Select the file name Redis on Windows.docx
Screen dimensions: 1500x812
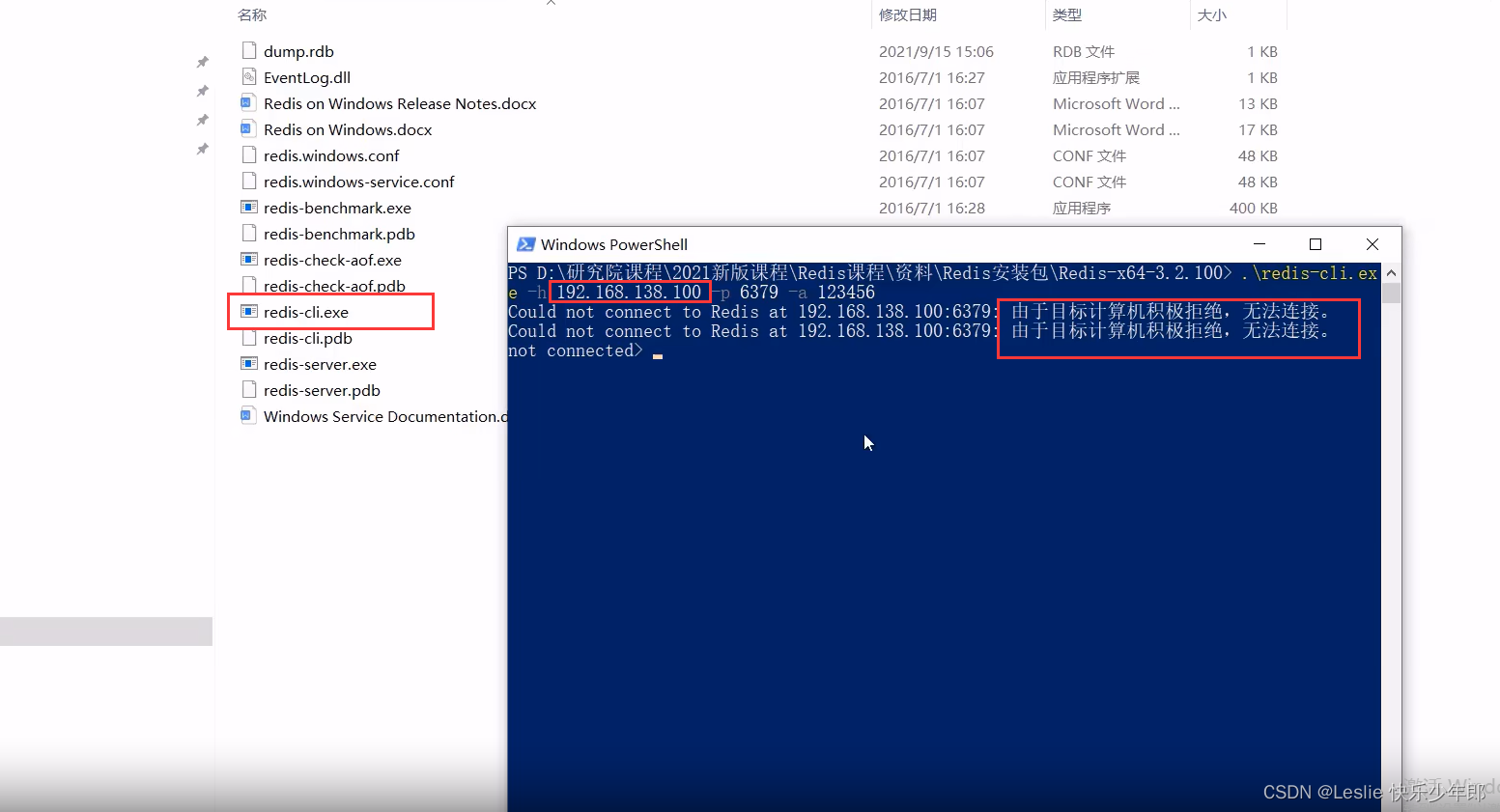point(348,129)
